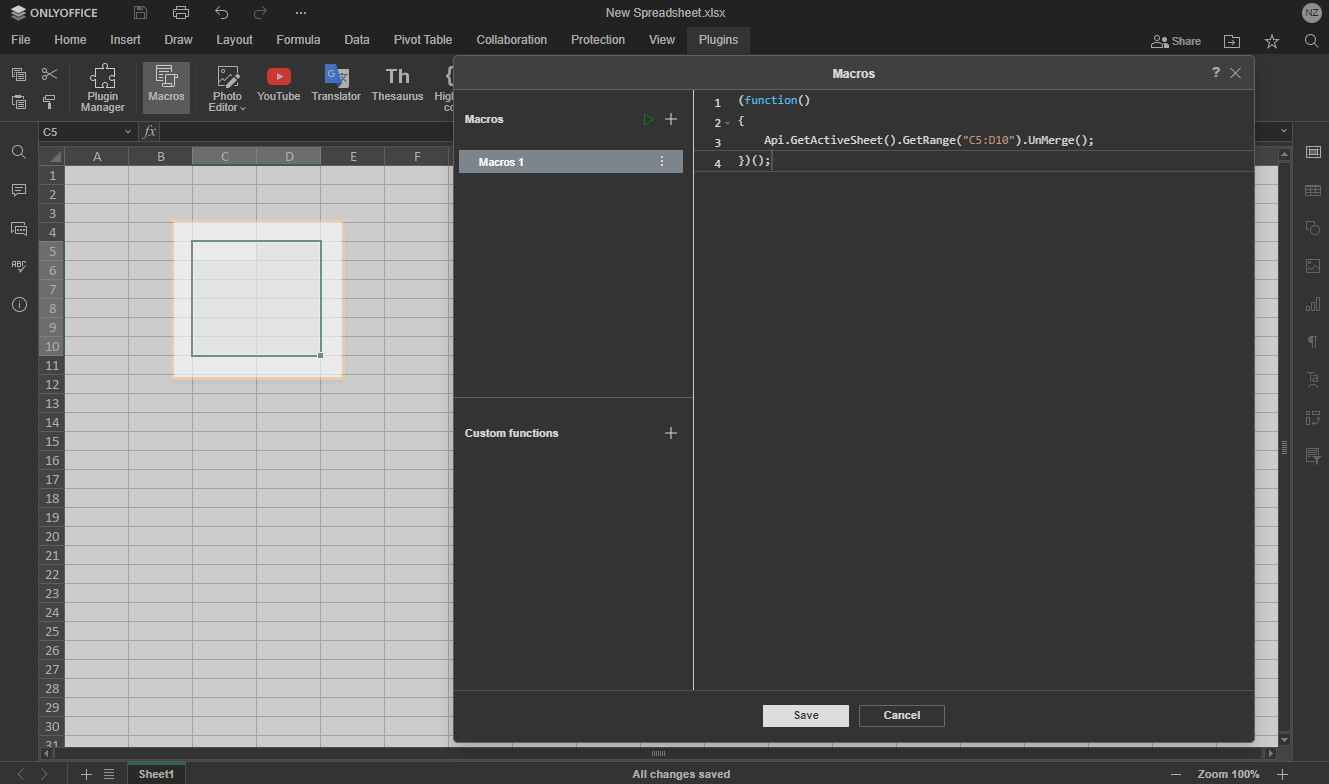This screenshot has height=784, width=1329.
Task: Switch to the Home tab
Action: point(70,40)
